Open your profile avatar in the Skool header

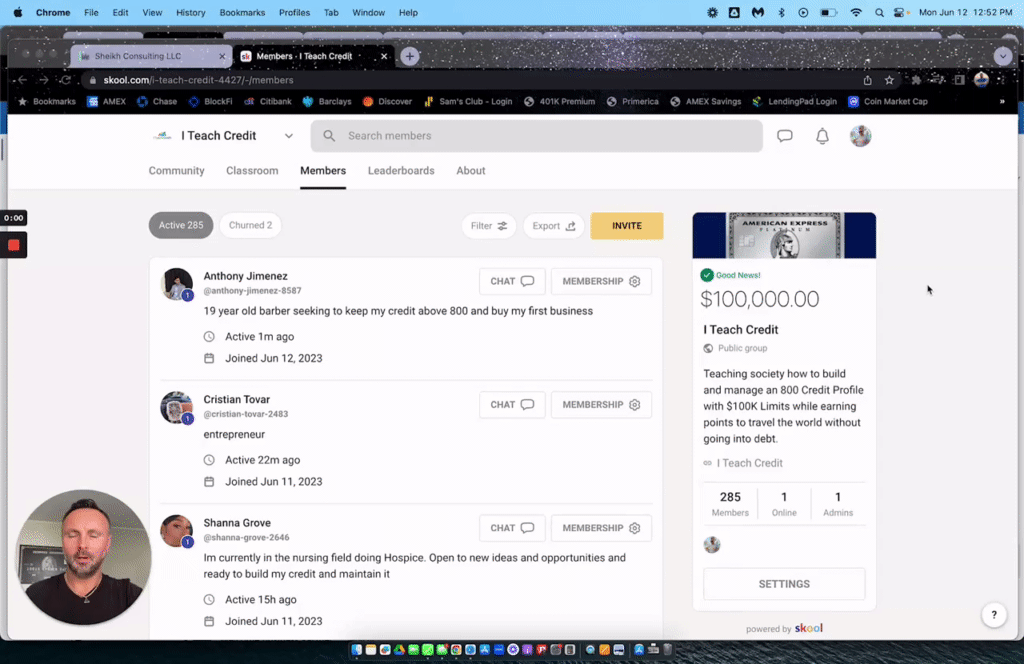click(x=860, y=136)
